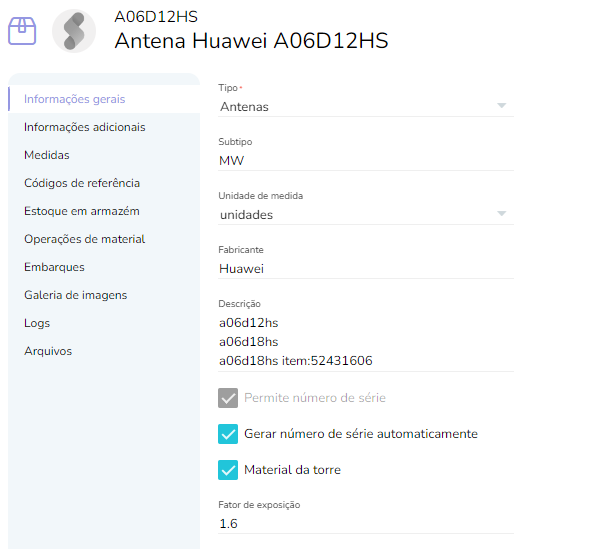Edit the Subtipo field containing MW
The width and height of the screenshot is (601, 549).
click(x=366, y=160)
